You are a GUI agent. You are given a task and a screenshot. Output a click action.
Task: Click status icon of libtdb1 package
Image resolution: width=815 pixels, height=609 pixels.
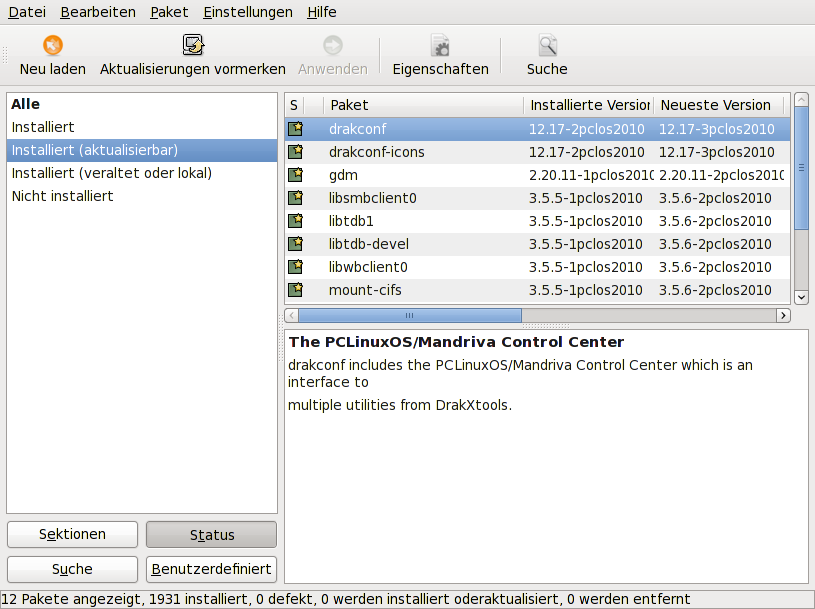point(295,221)
